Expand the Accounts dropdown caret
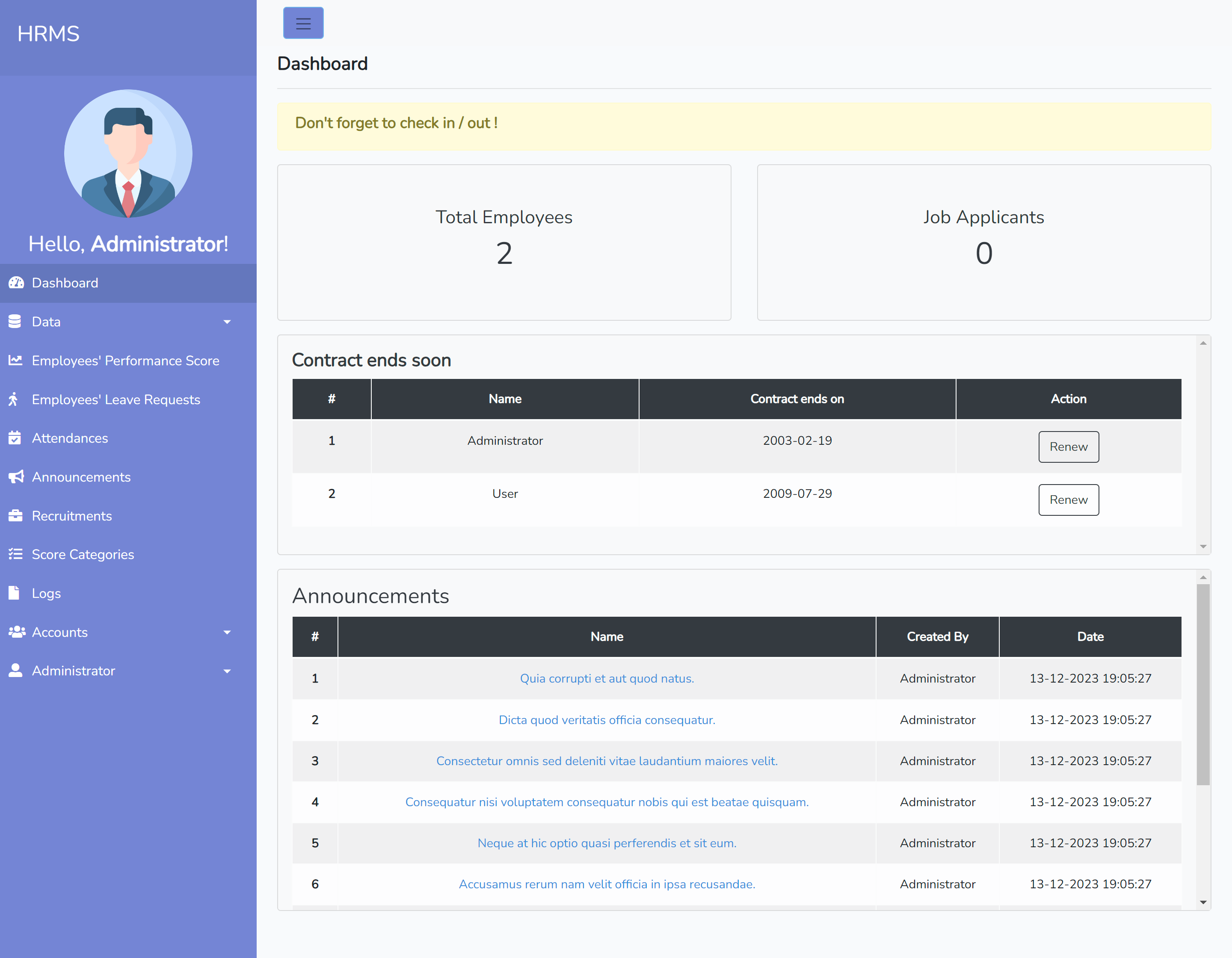This screenshot has width=1232, height=958. (227, 633)
